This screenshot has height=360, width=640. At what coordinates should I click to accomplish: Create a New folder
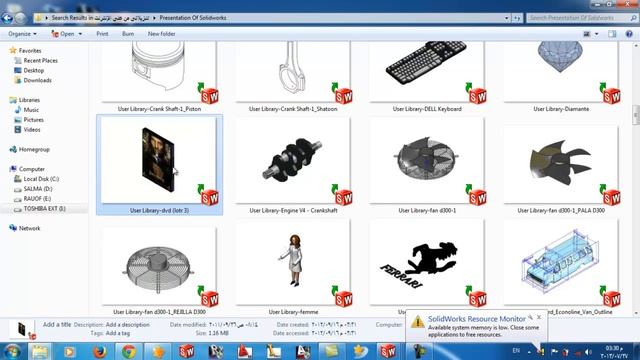162,34
